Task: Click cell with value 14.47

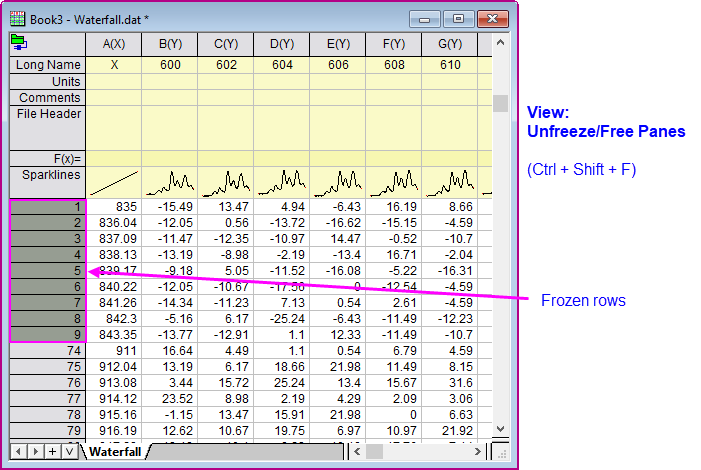Action: click(338, 239)
